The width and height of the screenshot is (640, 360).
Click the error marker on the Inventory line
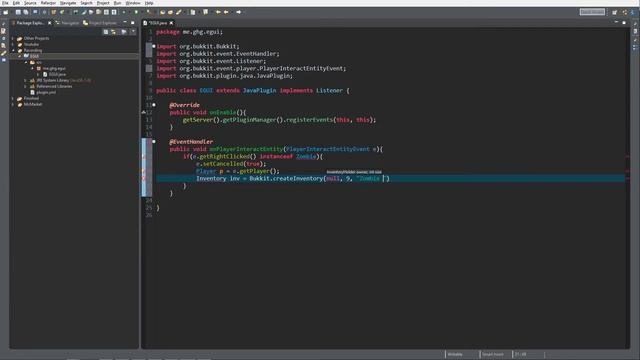click(144, 178)
